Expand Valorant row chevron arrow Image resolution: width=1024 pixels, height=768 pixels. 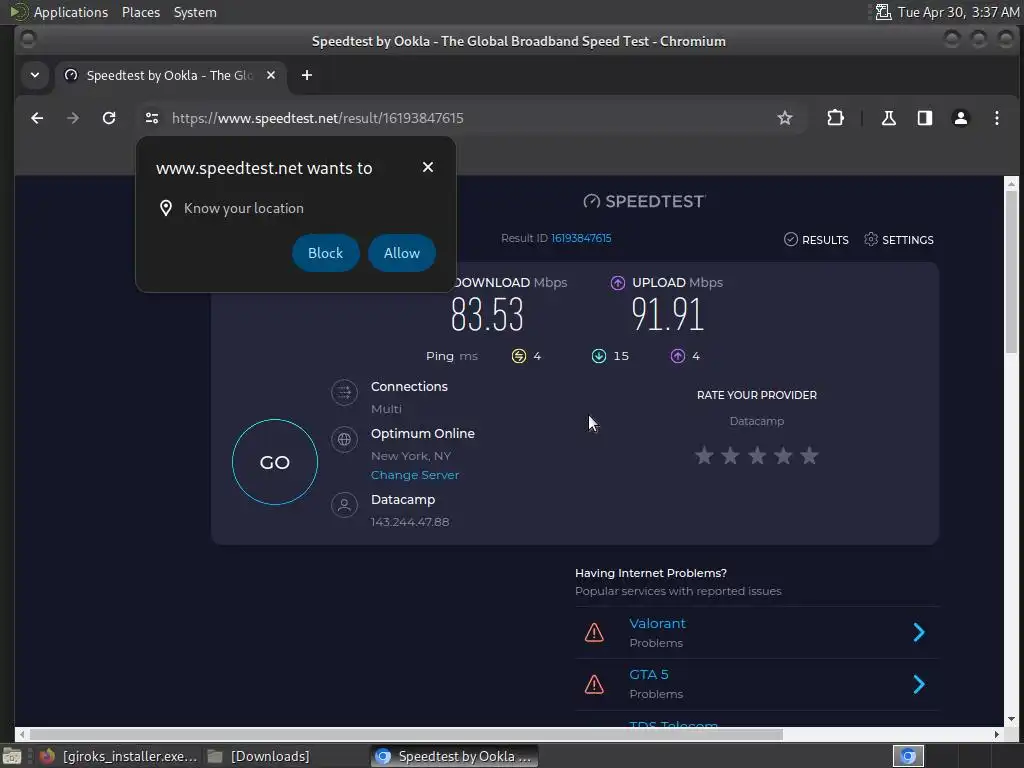click(919, 632)
